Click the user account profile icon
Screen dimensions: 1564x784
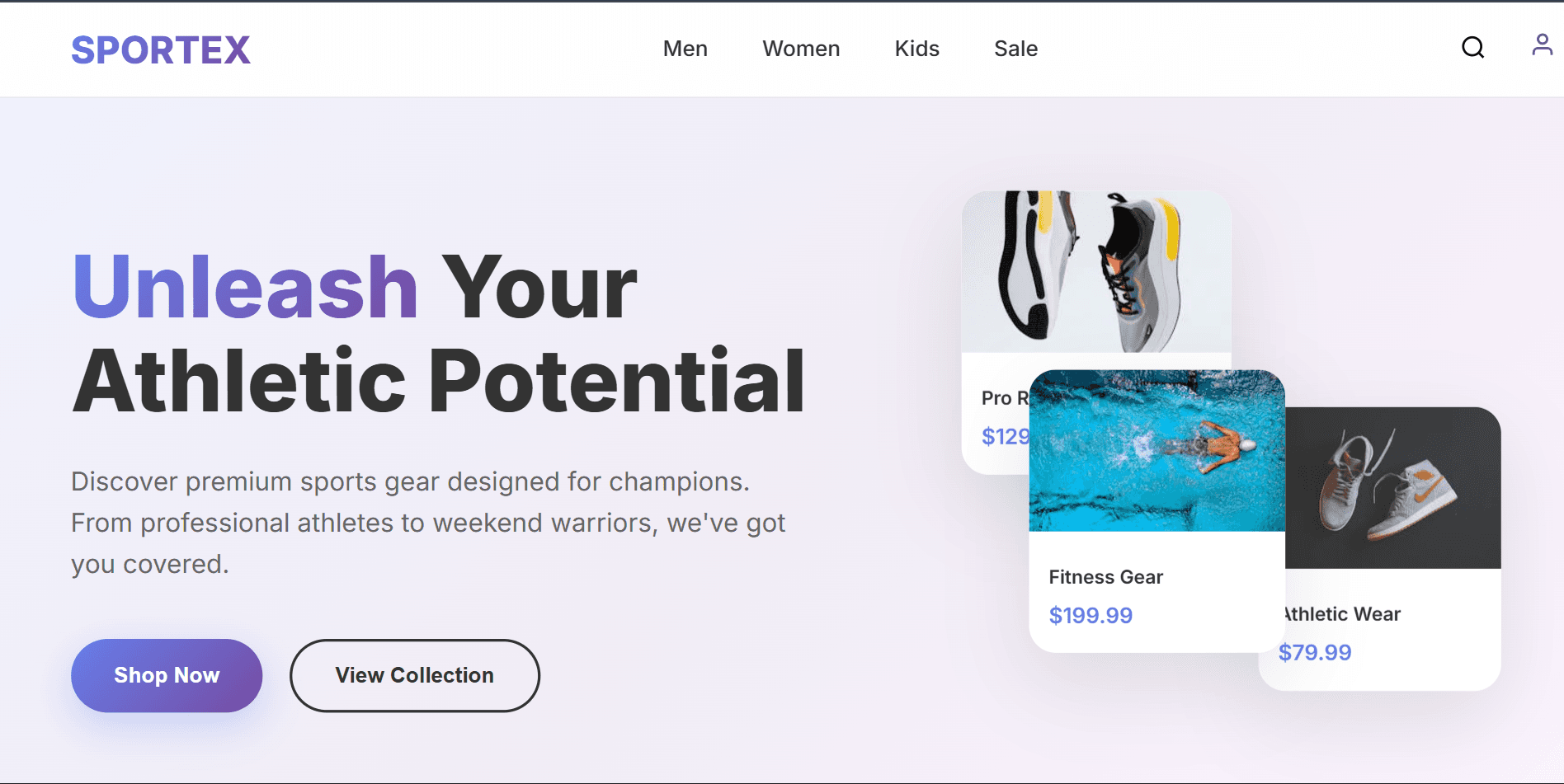(x=1542, y=45)
